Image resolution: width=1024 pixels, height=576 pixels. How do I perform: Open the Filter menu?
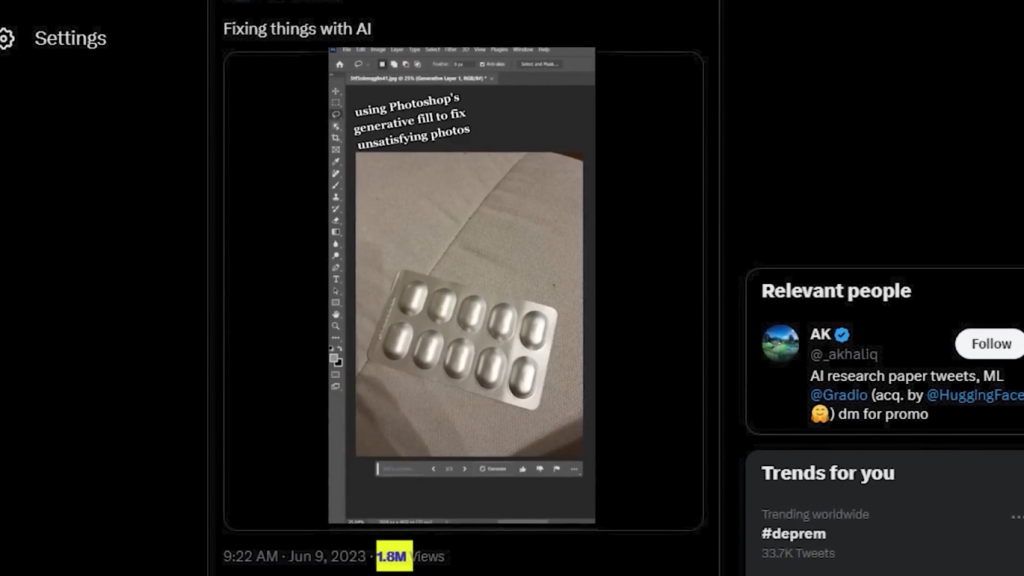coord(451,50)
